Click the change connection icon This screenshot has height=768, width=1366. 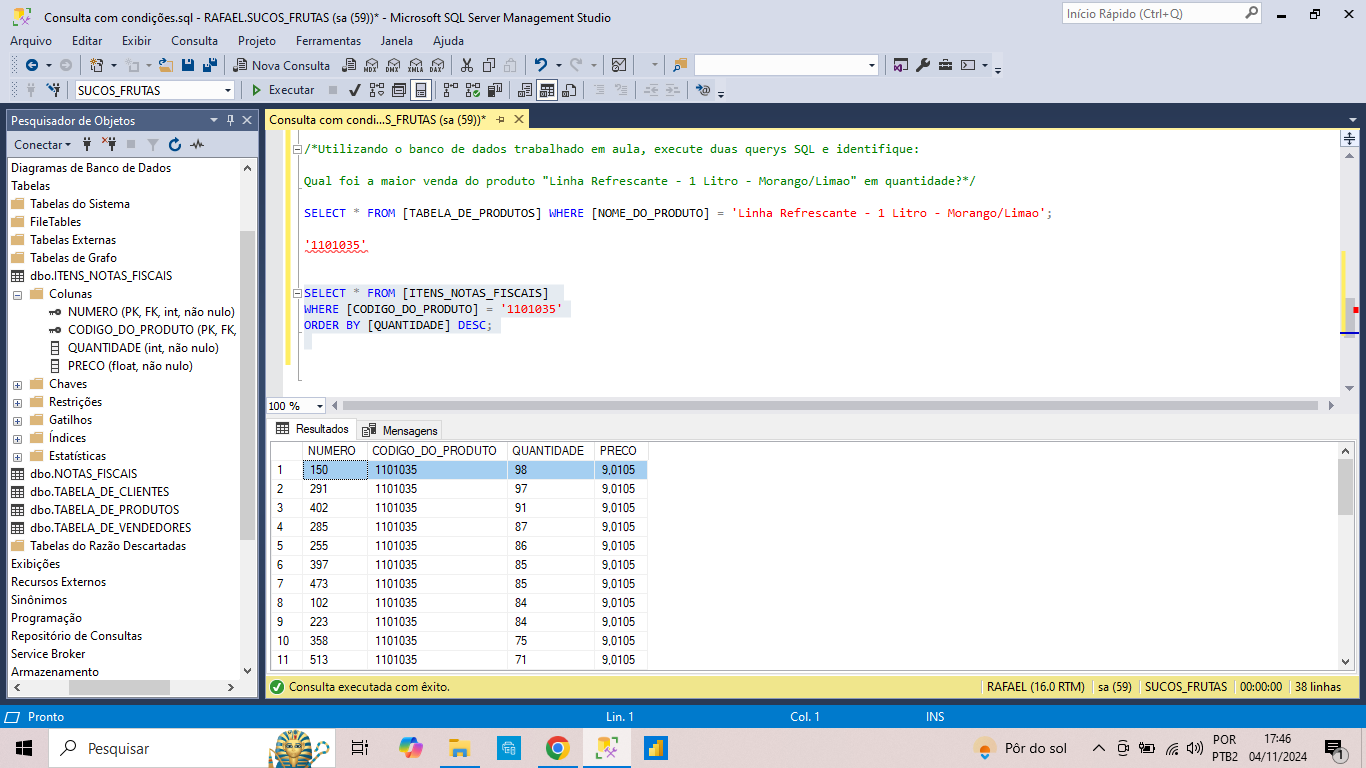53,90
